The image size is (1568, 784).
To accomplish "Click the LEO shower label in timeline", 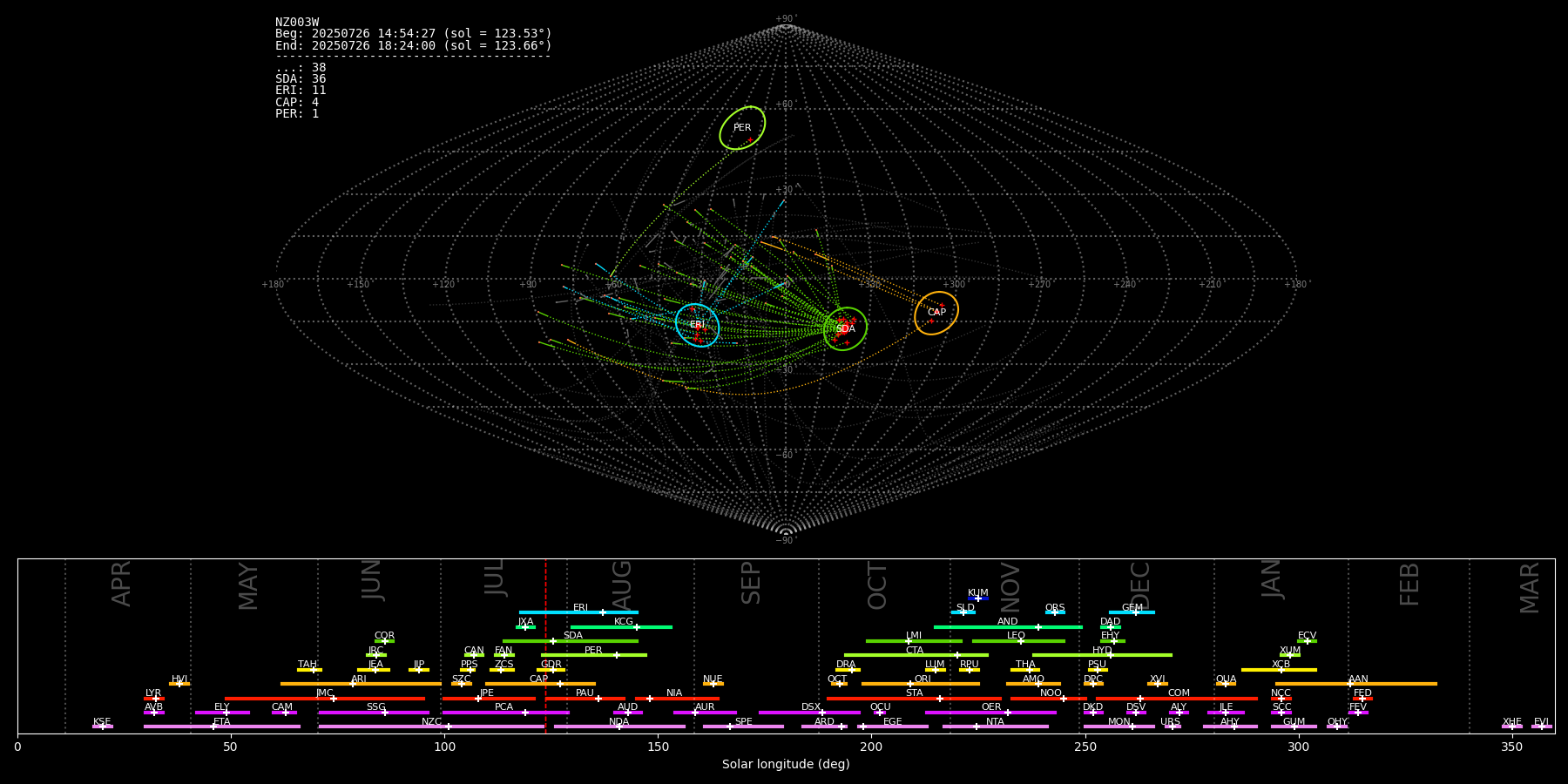I will tap(1017, 636).
